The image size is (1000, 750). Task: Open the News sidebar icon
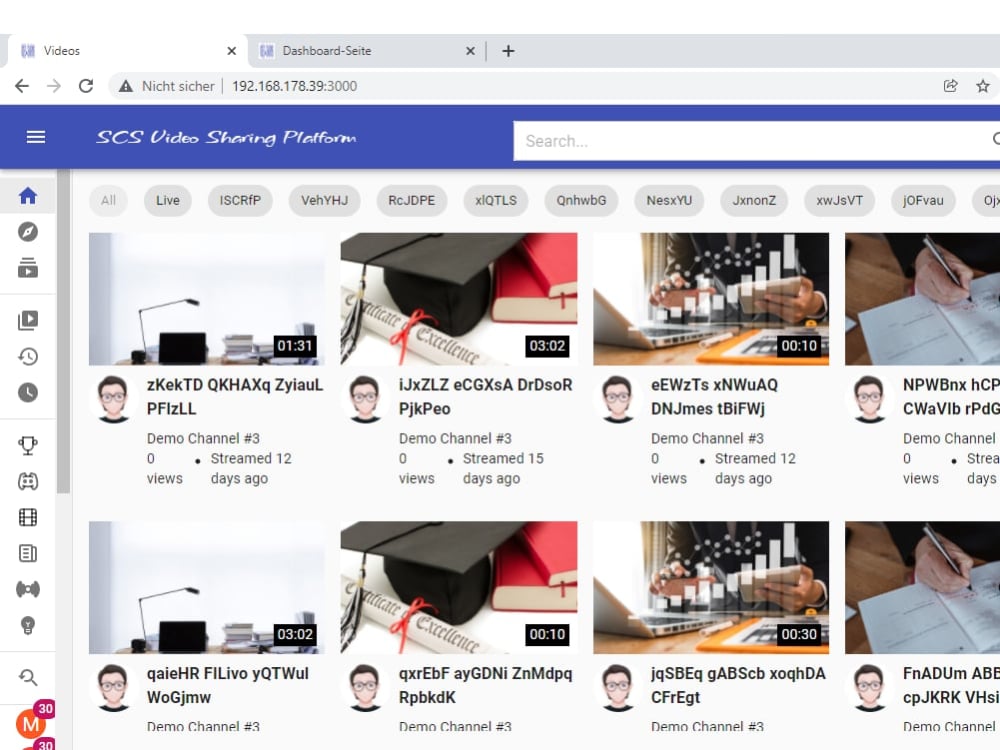pos(27,553)
